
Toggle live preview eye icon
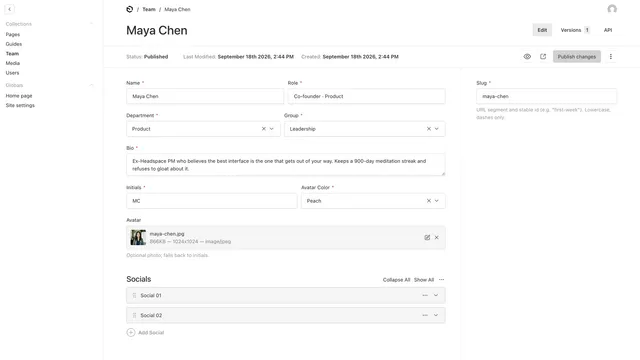527,57
